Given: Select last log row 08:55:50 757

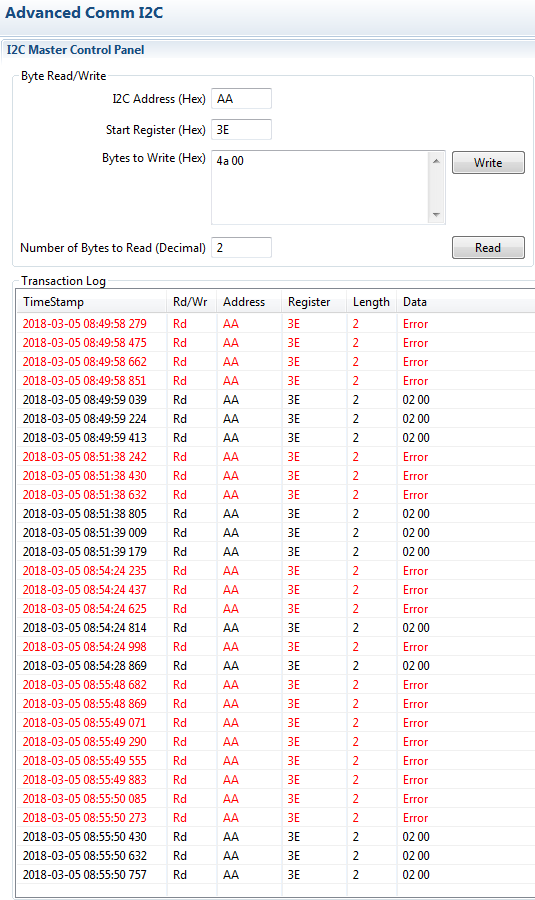Looking at the screenshot, I should [x=276, y=875].
